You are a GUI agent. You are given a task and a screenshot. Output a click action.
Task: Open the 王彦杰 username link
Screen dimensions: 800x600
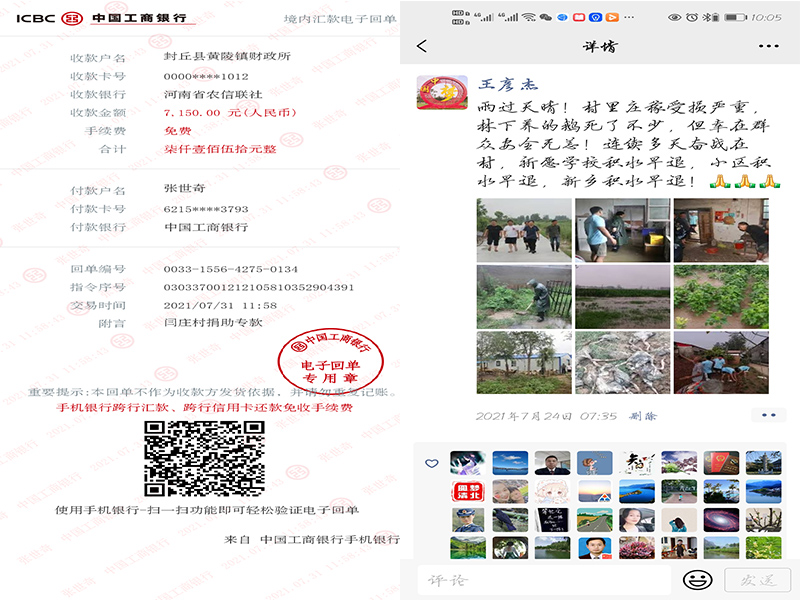510,85
